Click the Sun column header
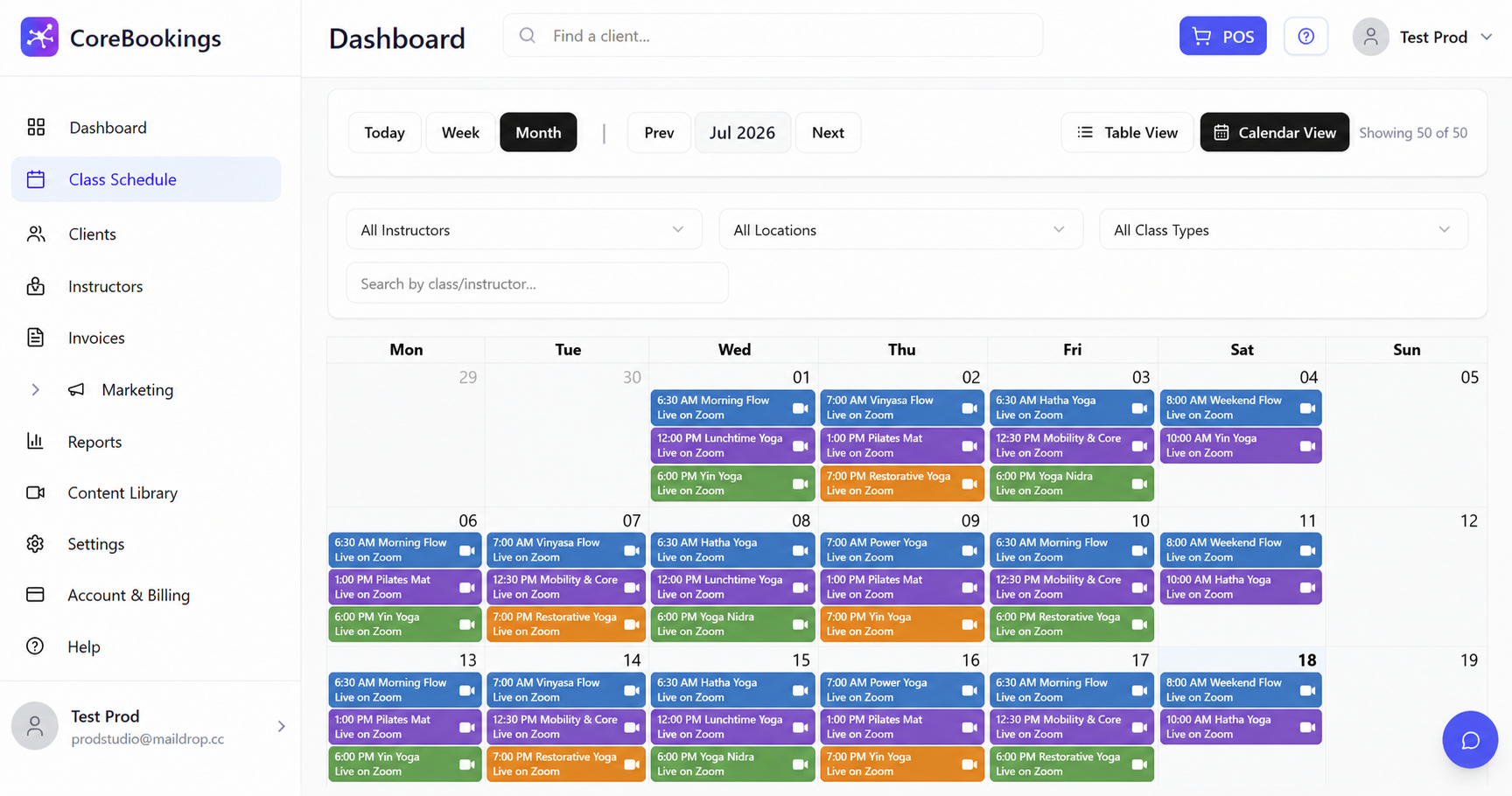This screenshot has width=1512, height=796. 1406,350
